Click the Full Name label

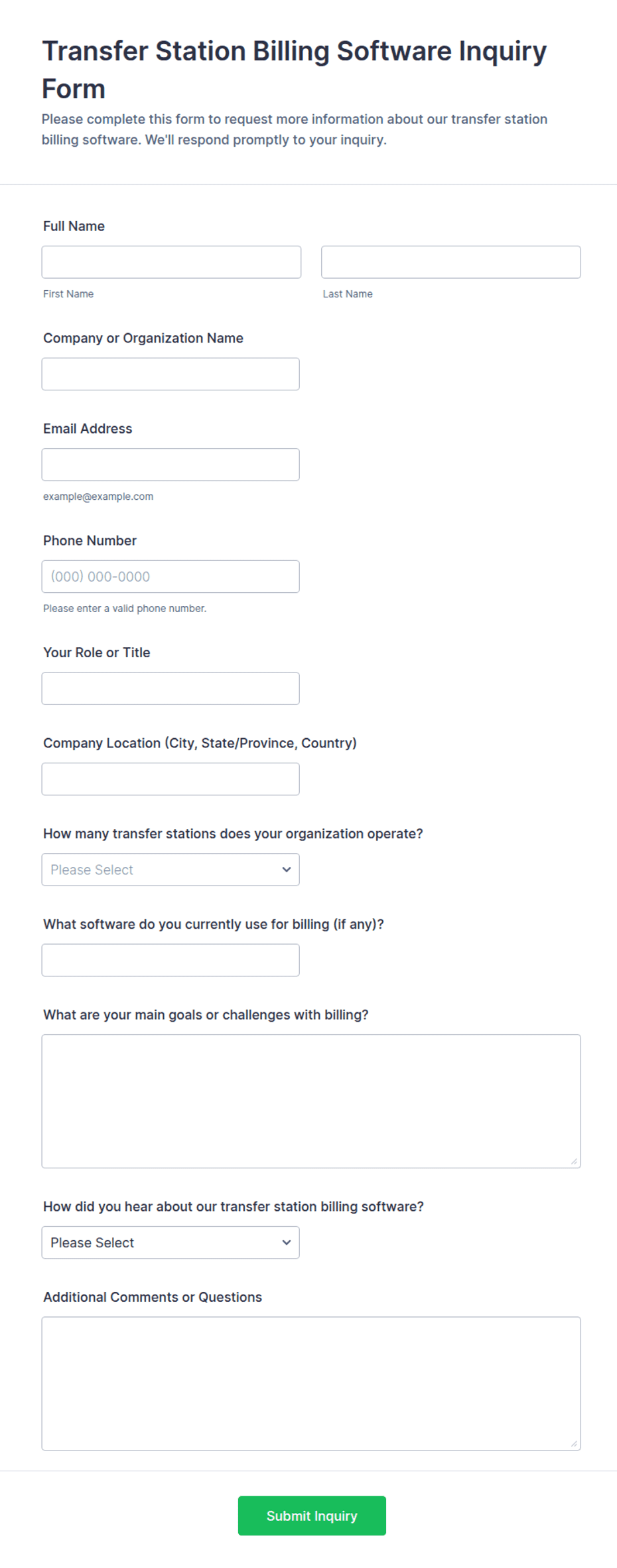point(74,226)
